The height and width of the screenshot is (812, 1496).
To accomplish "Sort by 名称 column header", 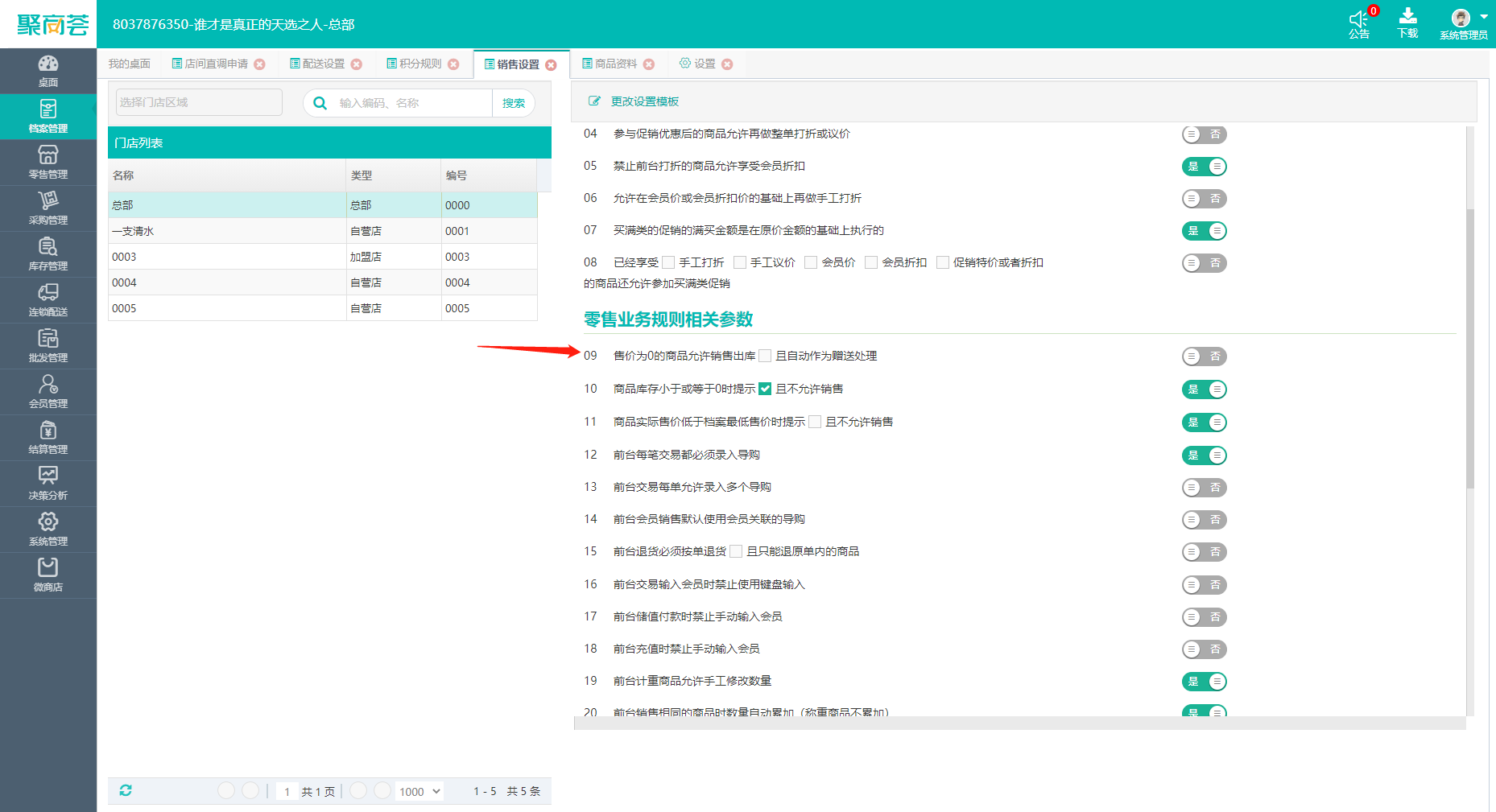I will 227,175.
